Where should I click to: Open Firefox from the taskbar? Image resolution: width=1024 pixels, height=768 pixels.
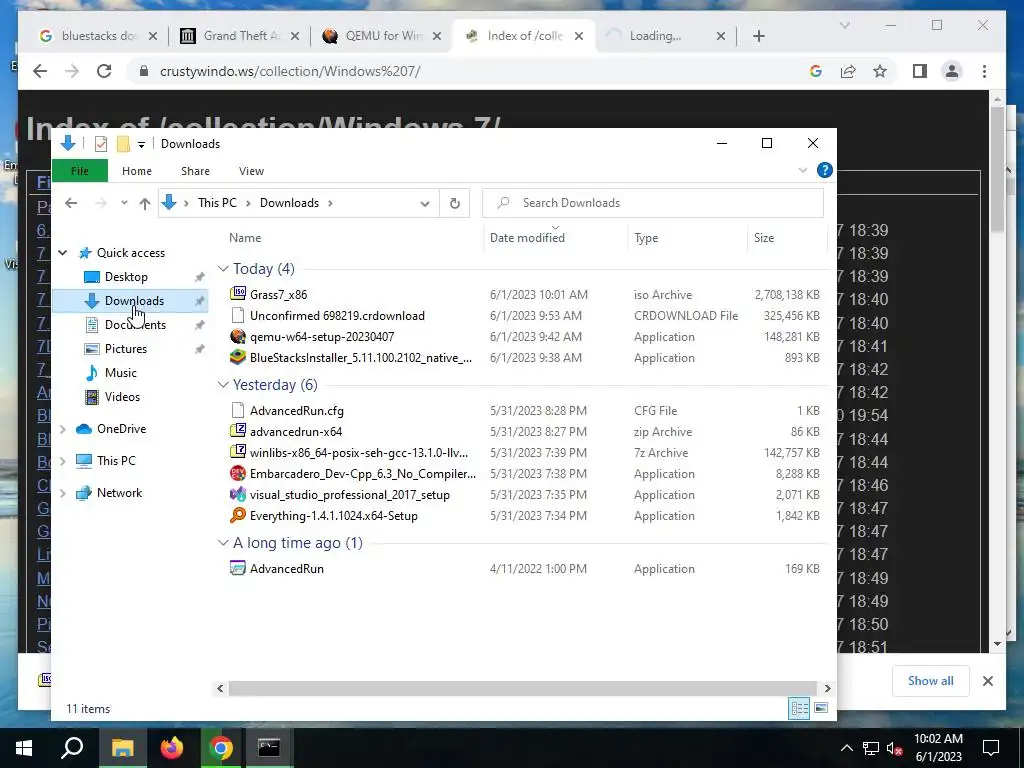(x=172, y=747)
